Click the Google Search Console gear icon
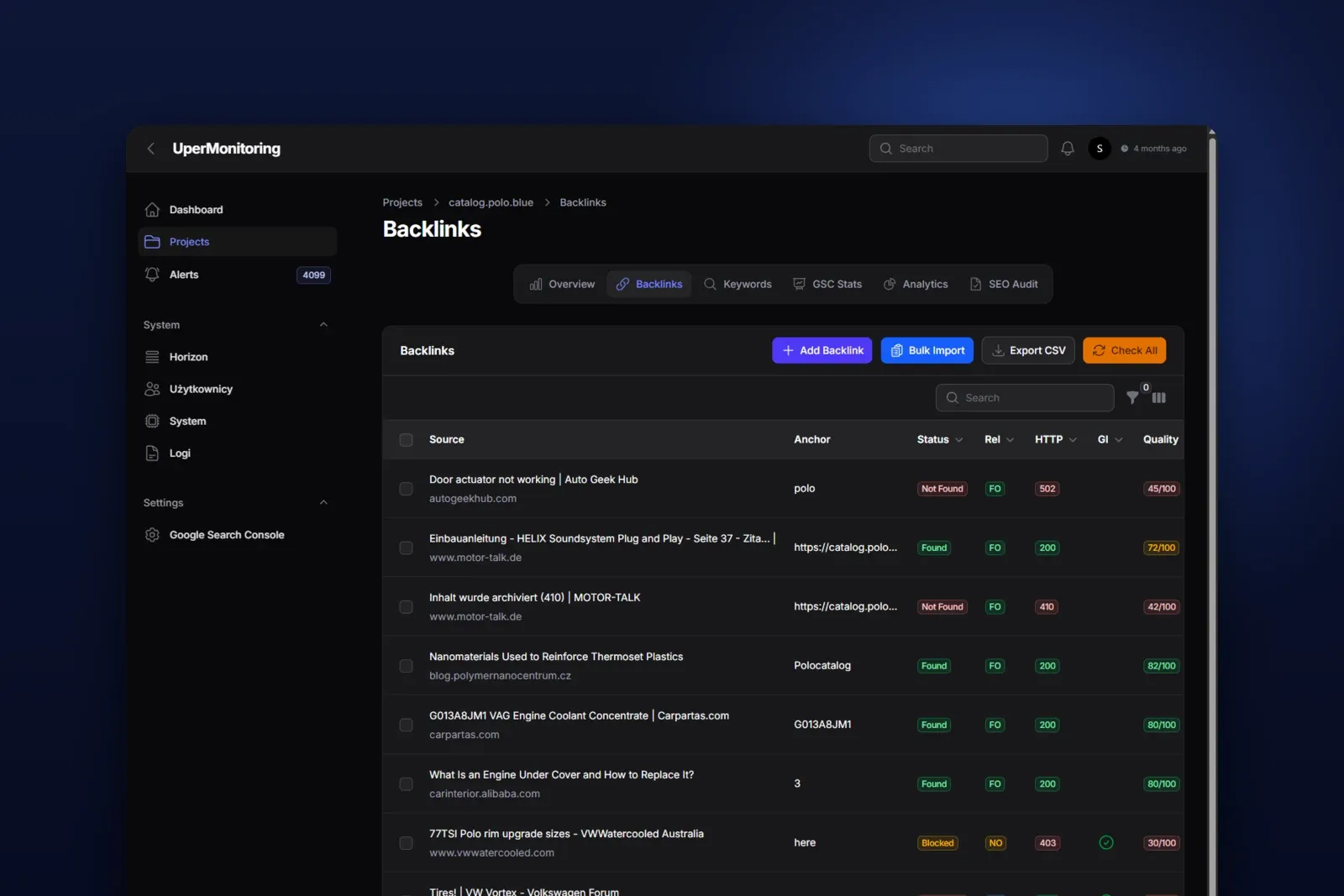Image resolution: width=1344 pixels, height=896 pixels. [x=152, y=535]
